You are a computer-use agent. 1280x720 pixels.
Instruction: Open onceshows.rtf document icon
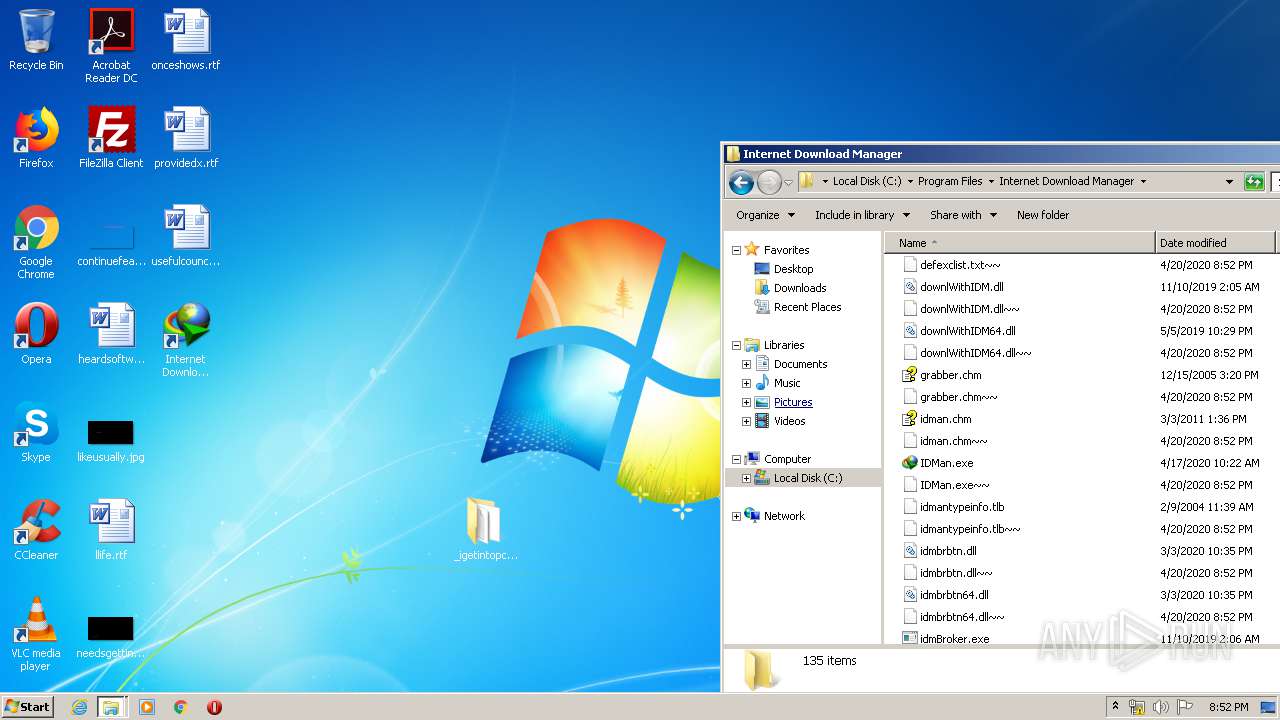[x=186, y=40]
